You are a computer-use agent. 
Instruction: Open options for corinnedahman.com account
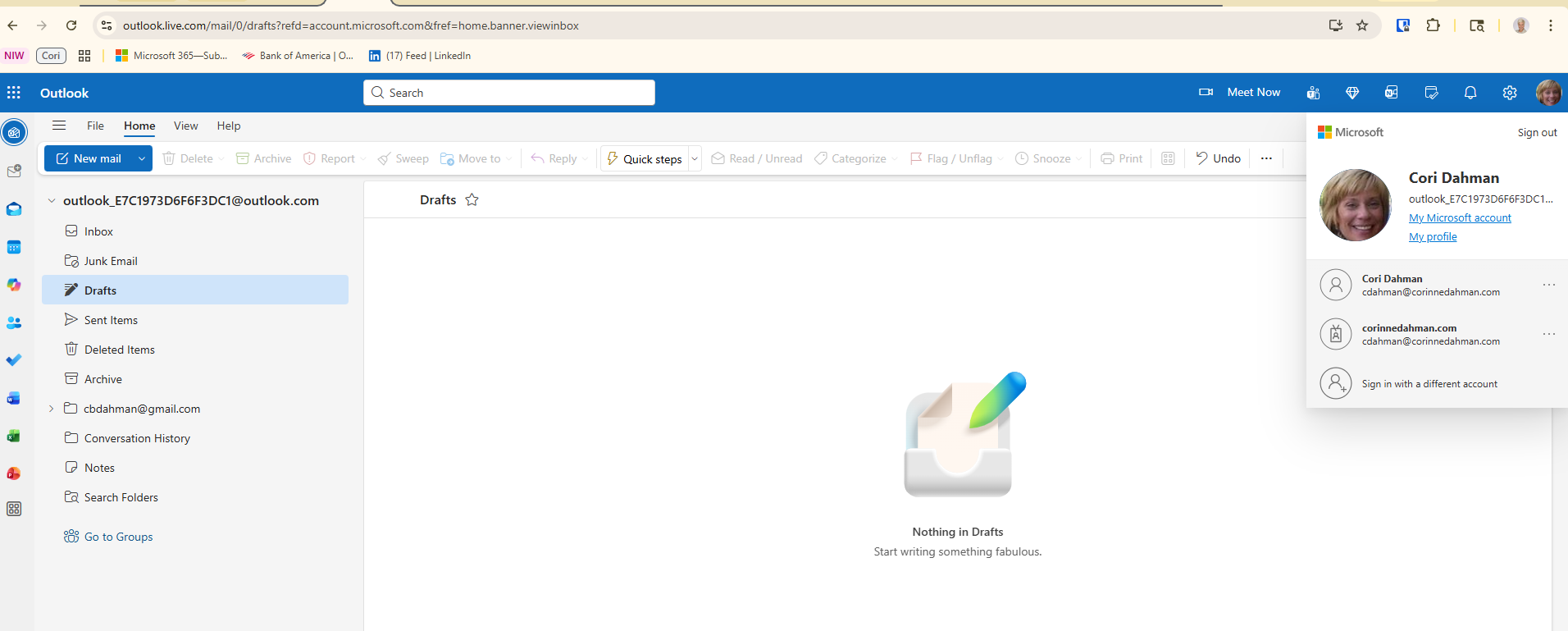[x=1548, y=334]
